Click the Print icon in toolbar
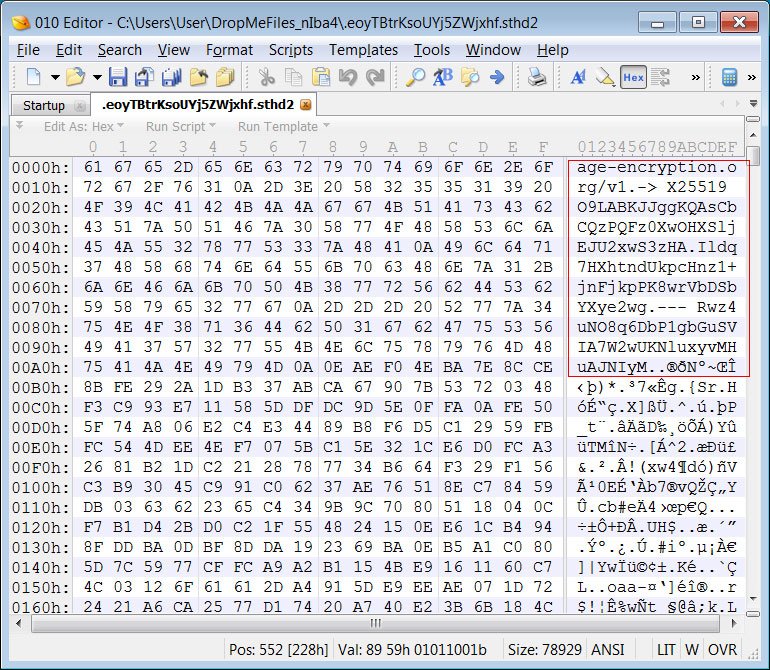Screen dimensions: 770x670 coord(537,77)
